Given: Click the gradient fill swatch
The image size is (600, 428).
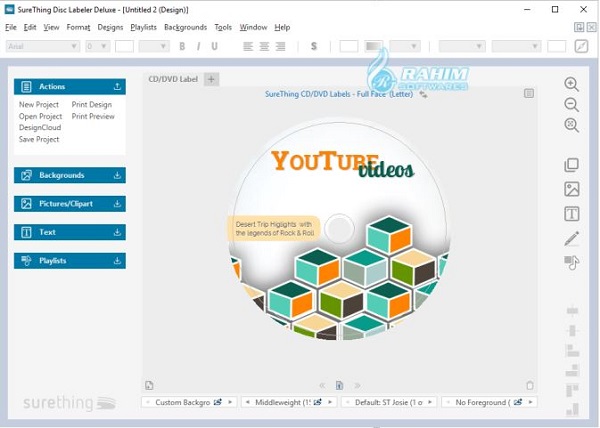Looking at the screenshot, I should (373, 46).
